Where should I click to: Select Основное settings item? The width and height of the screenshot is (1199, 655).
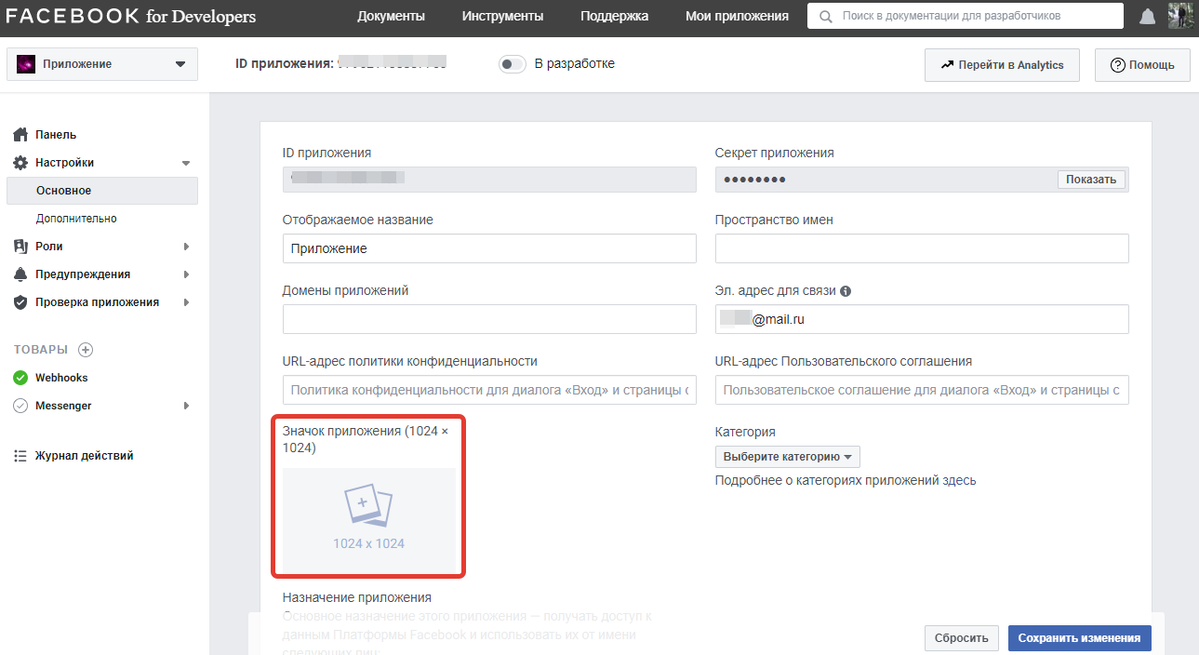(102, 190)
